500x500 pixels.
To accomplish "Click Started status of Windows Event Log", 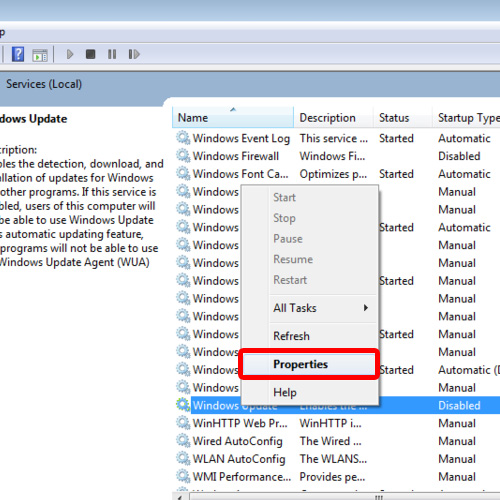I will 396,138.
